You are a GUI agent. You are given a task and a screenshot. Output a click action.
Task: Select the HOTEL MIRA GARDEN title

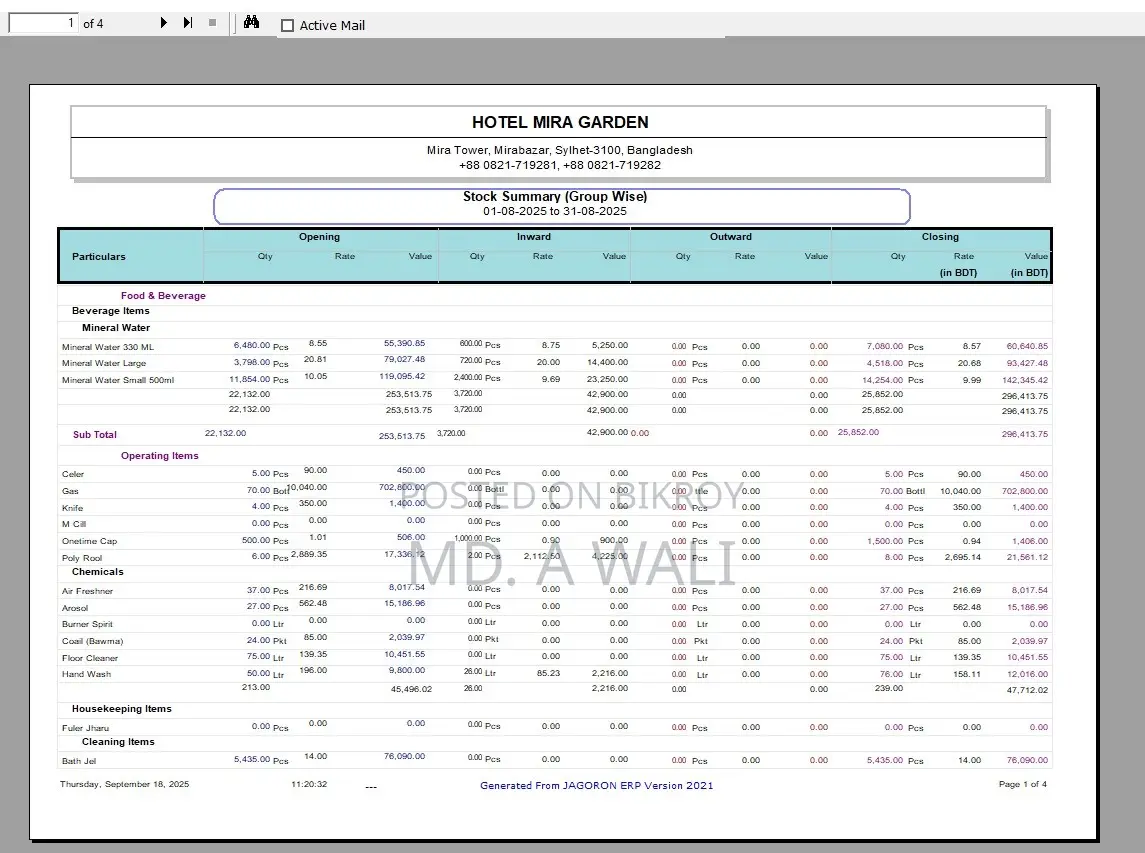point(560,122)
